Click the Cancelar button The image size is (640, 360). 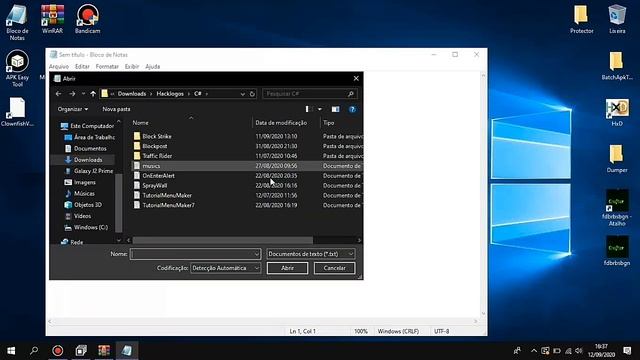pos(334,268)
